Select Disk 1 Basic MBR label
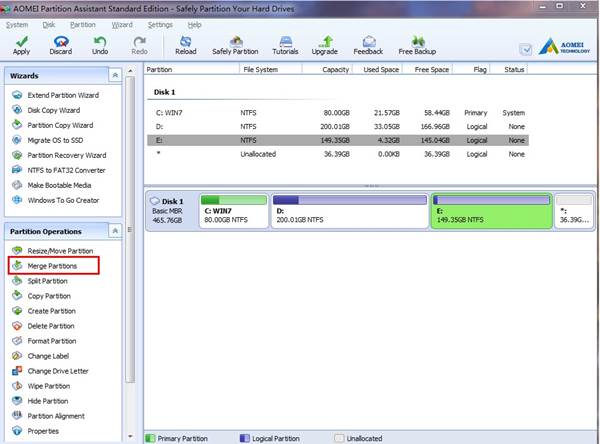The height and width of the screenshot is (444, 600). click(168, 211)
